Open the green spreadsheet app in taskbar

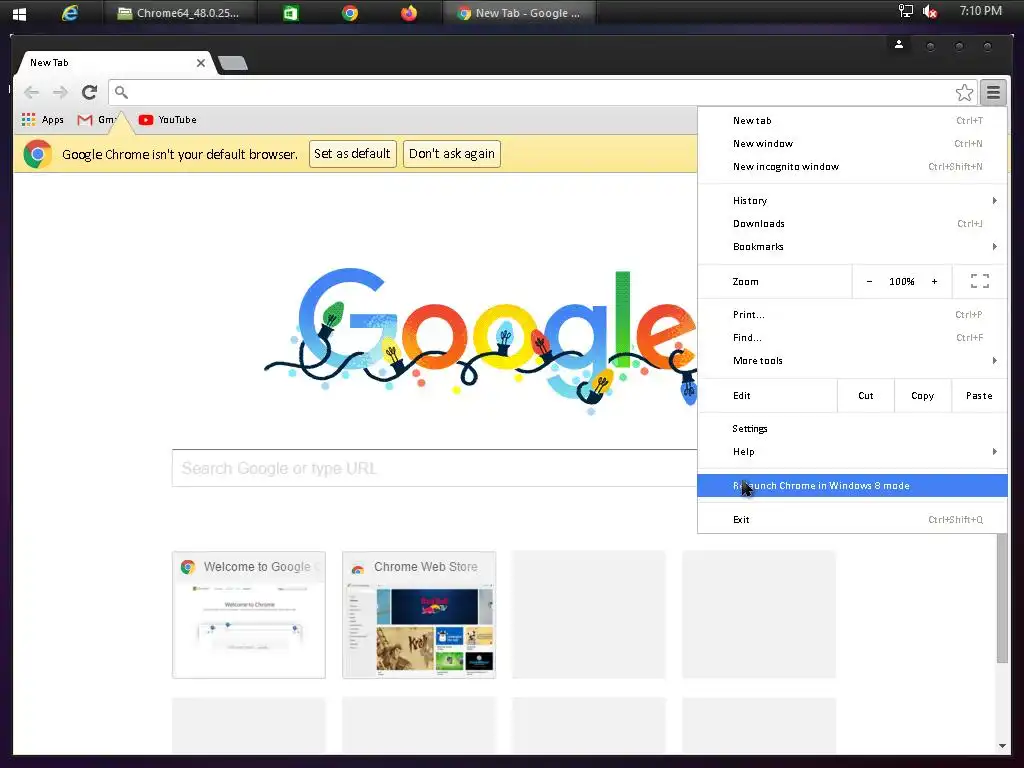click(x=291, y=13)
